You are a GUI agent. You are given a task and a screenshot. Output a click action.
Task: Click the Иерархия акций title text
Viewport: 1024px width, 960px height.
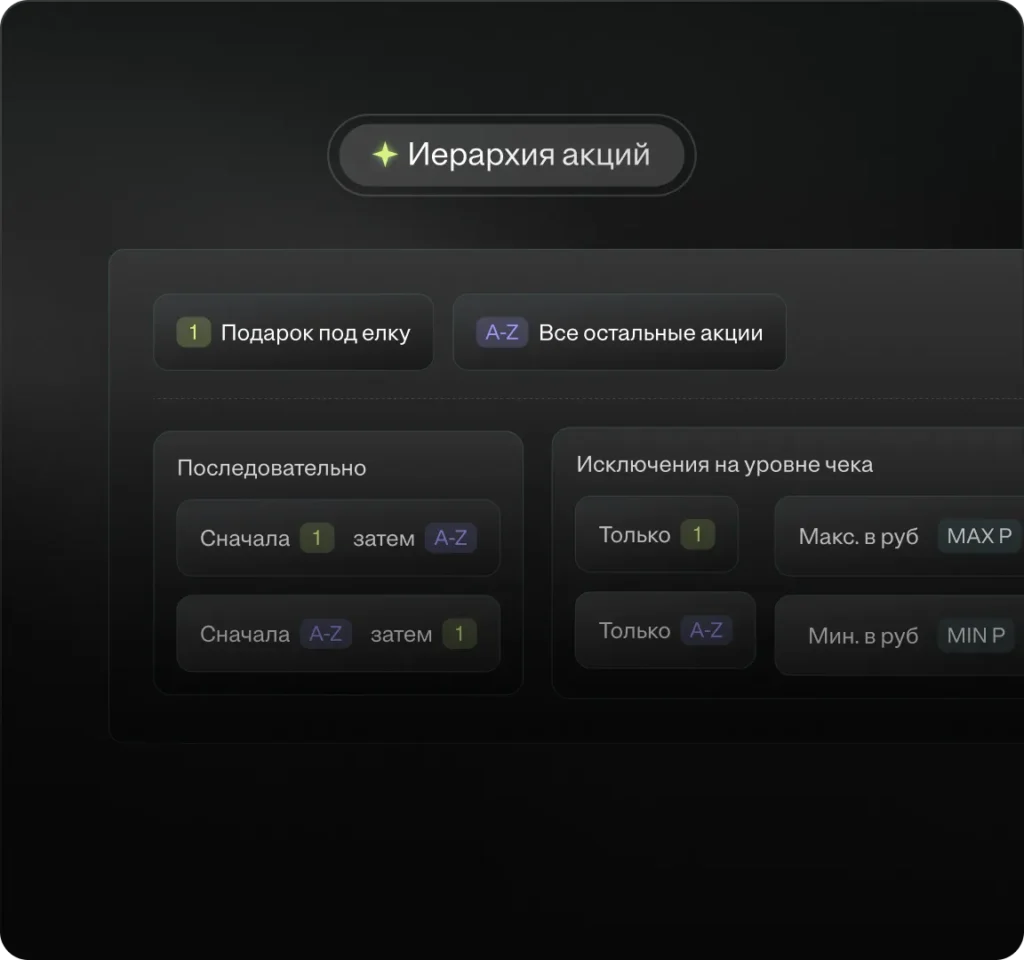(x=528, y=155)
